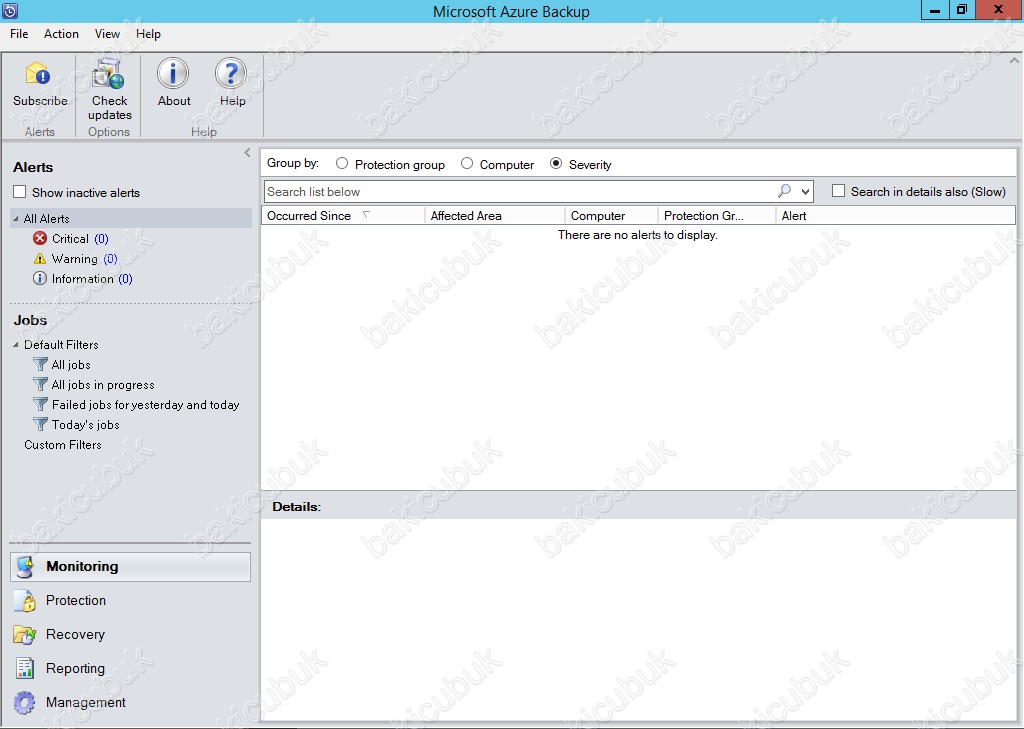Click the Protection padlock icon

pyautogui.click(x=25, y=600)
